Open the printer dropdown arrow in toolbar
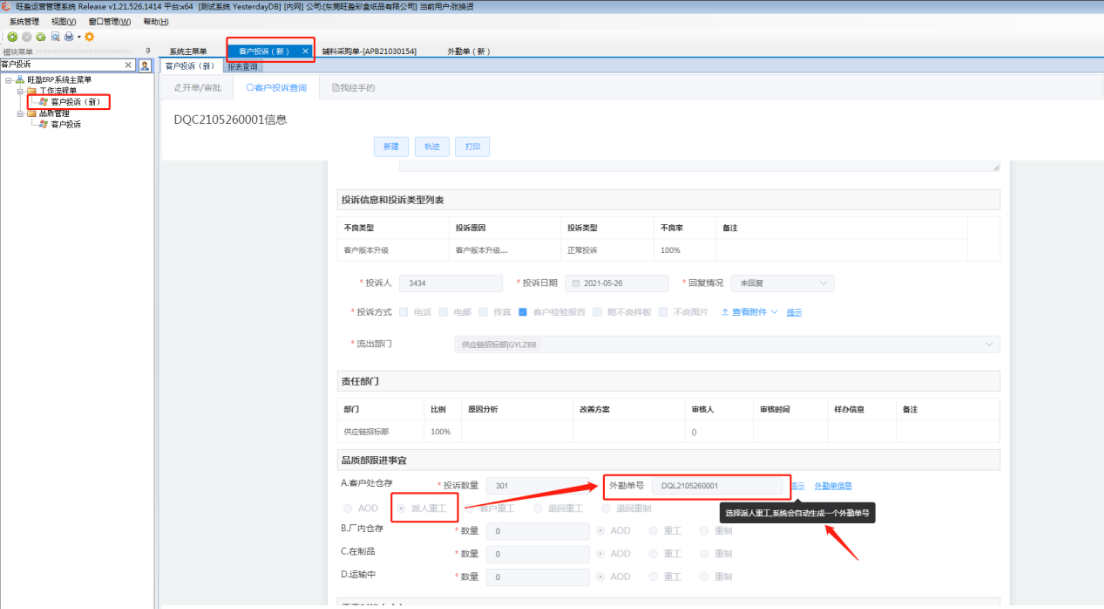 tap(79, 37)
